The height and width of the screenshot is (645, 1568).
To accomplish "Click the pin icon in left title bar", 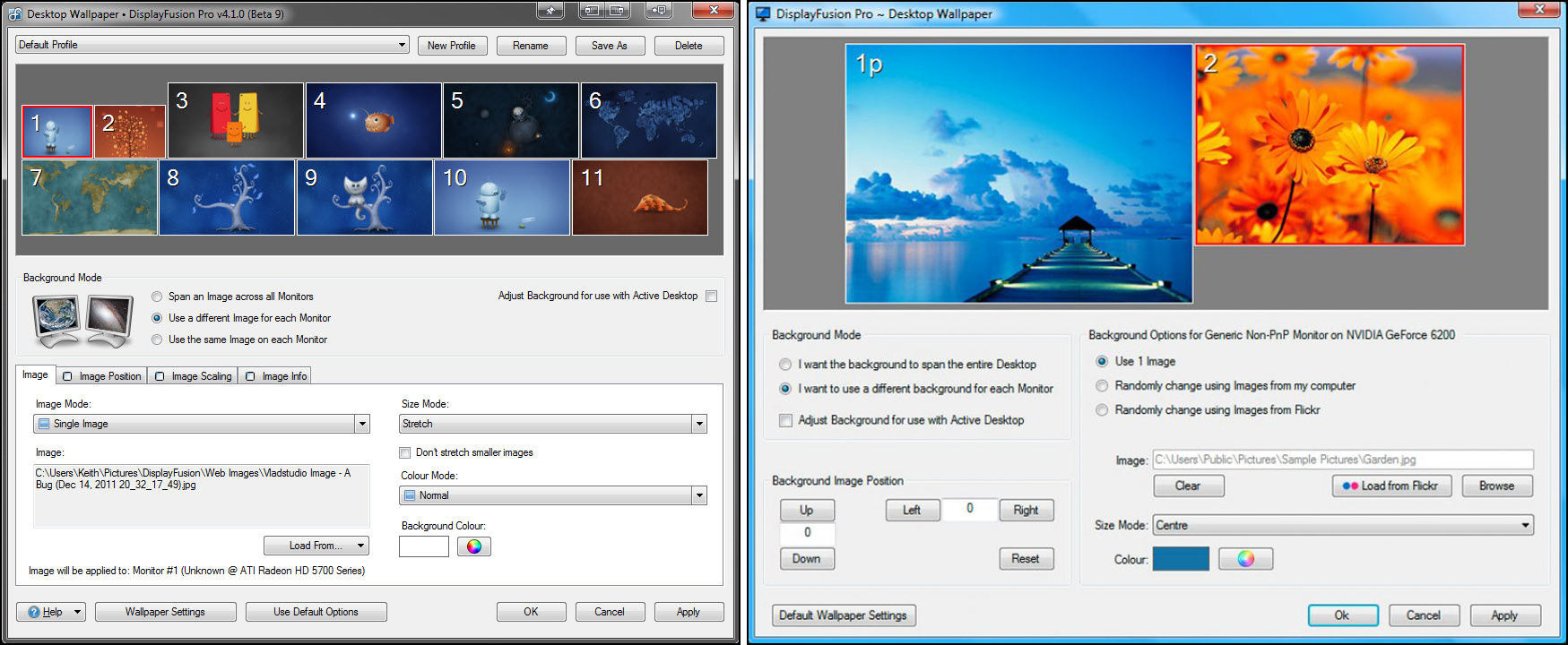I will (550, 11).
